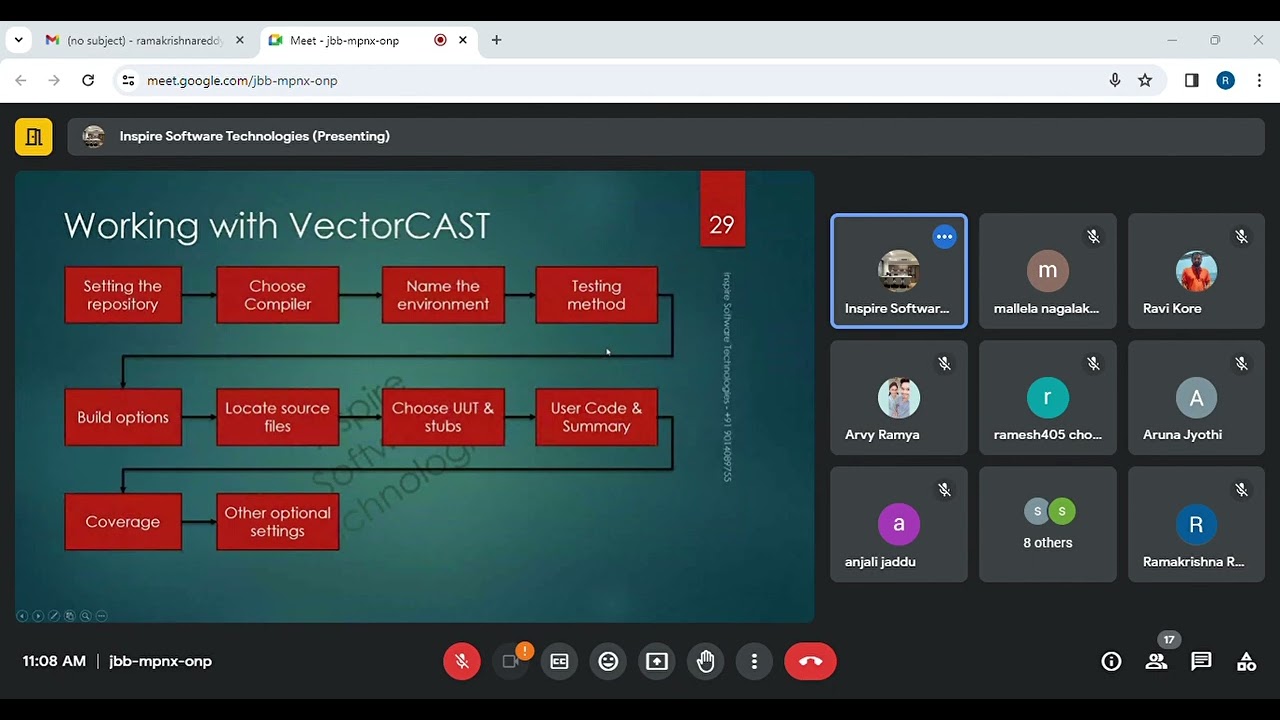The image size is (1280, 720).
Task: Click muted mic icon on Ravi Kore
Action: click(x=1241, y=237)
